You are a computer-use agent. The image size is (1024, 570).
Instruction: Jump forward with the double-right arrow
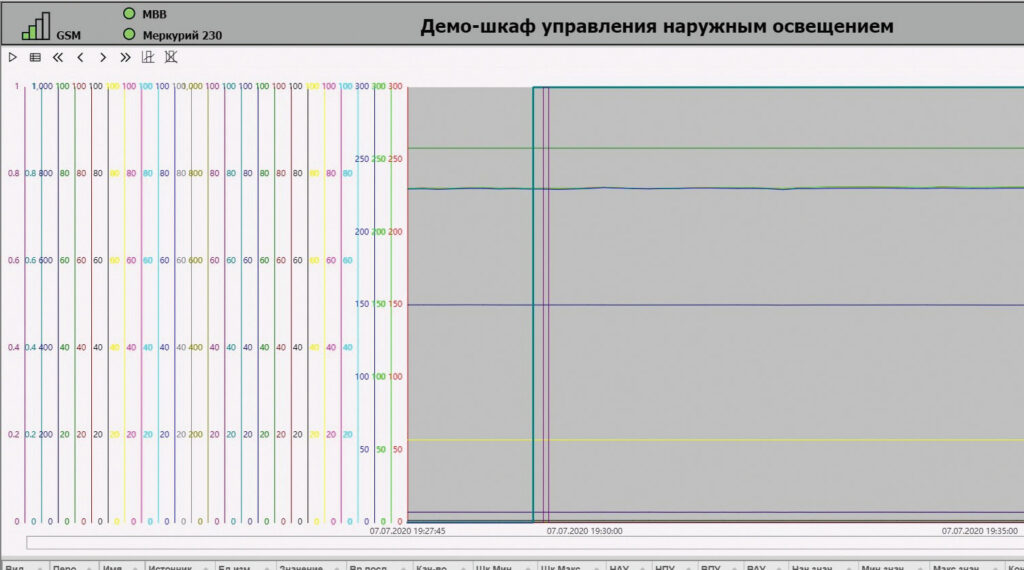coord(125,58)
